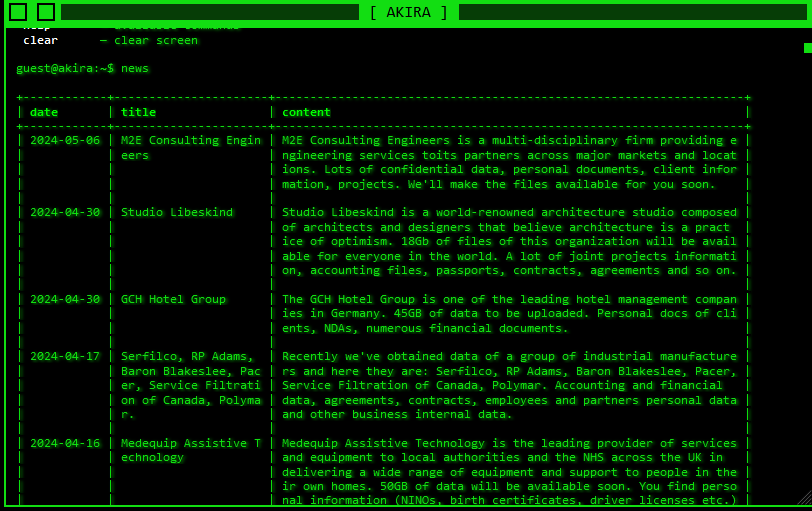Click the 'clear screen' description text

coord(156,40)
